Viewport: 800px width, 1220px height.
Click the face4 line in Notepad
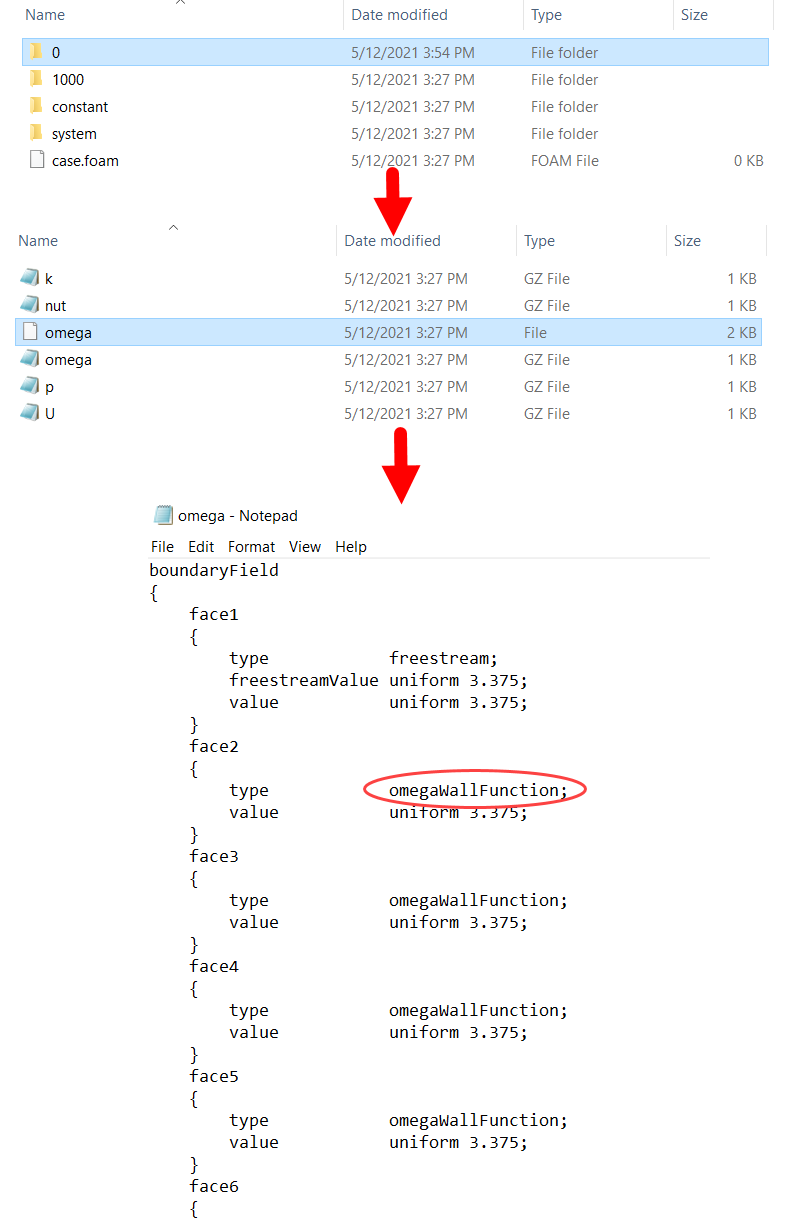(x=214, y=966)
